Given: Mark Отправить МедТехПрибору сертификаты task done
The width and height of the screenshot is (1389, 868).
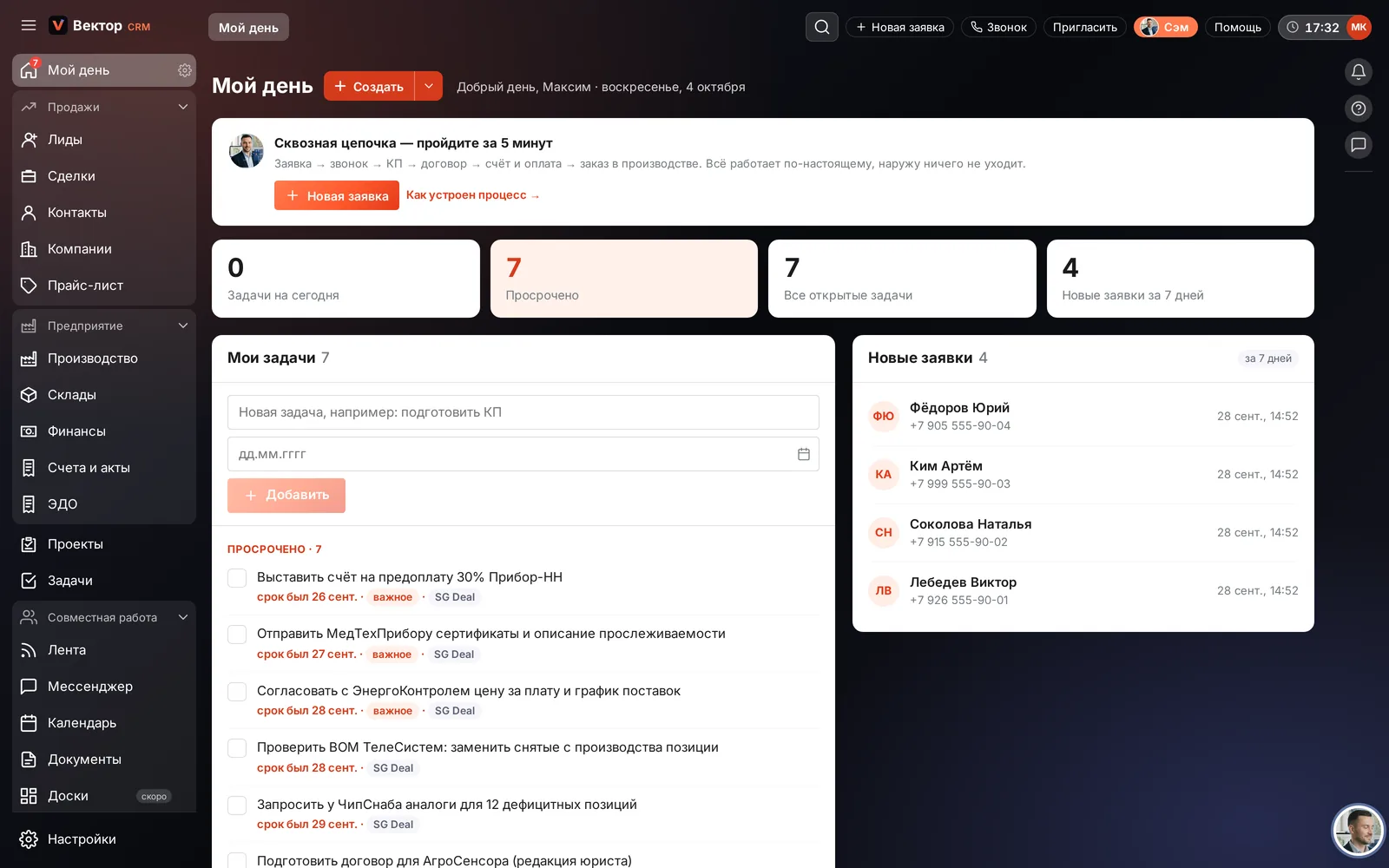Looking at the screenshot, I should pyautogui.click(x=237, y=635).
